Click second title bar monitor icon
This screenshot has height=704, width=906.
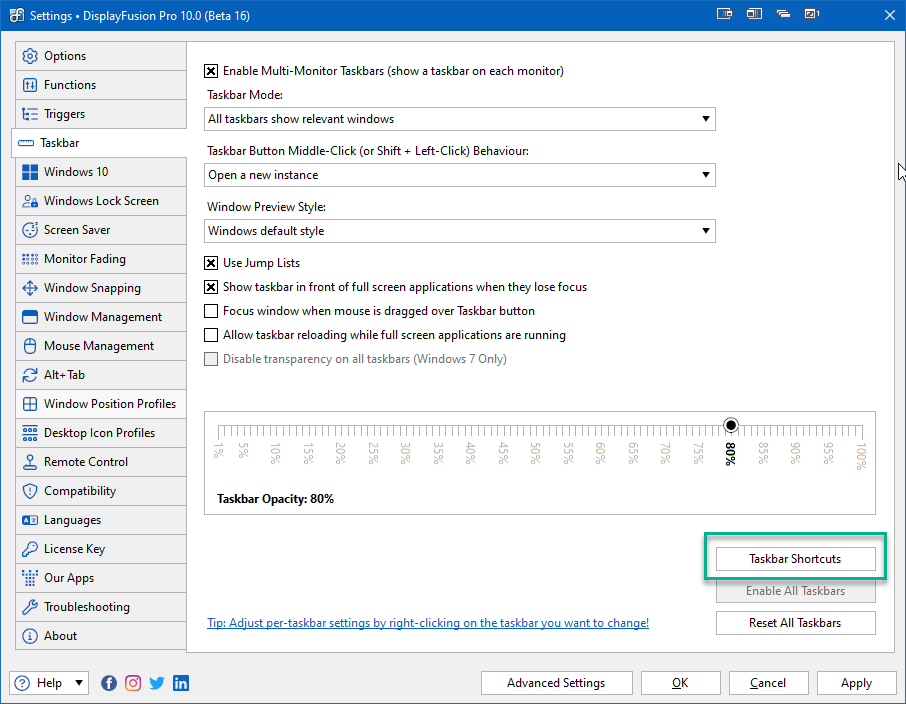(x=754, y=14)
